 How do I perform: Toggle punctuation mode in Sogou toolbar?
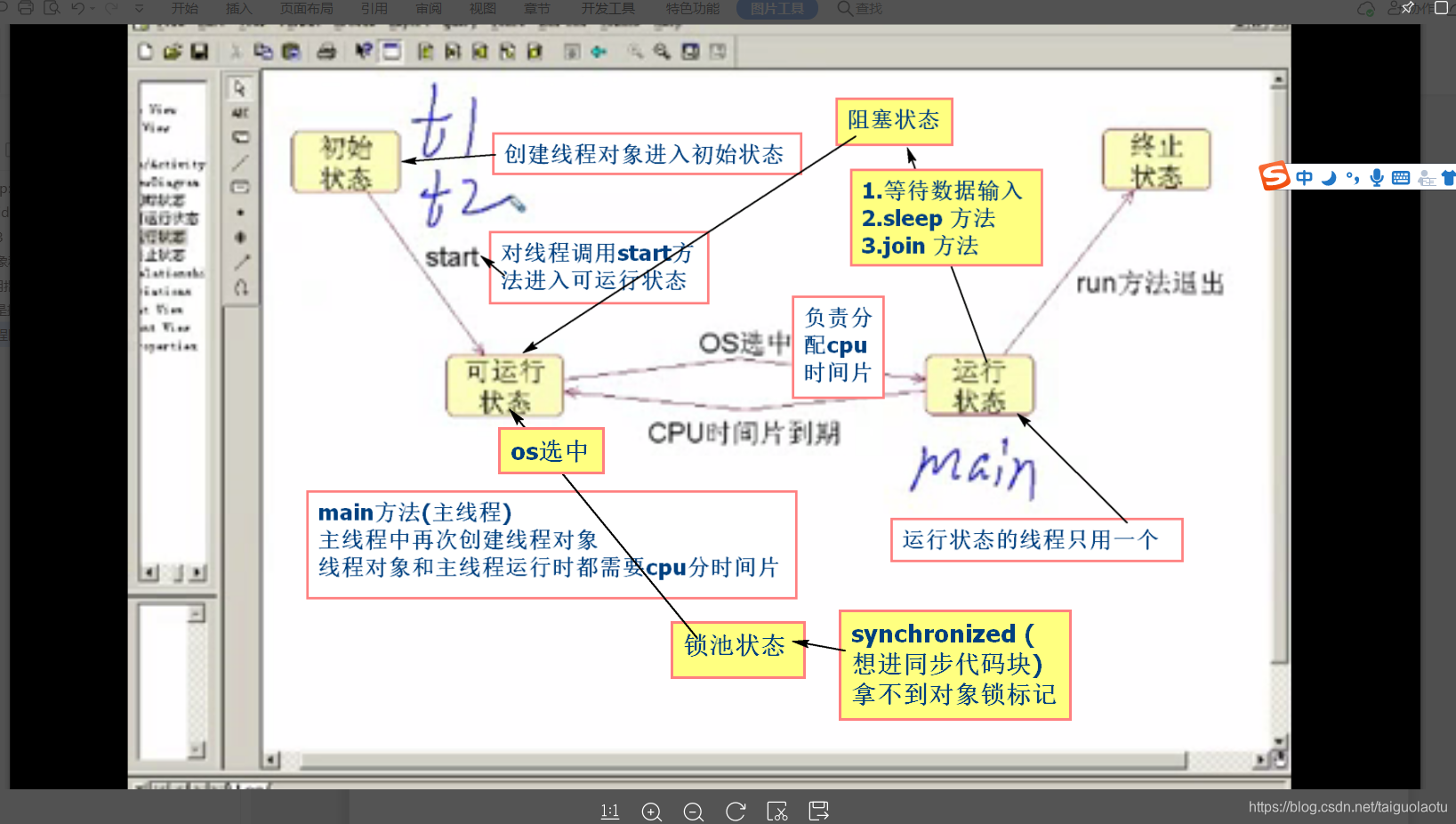(1353, 178)
